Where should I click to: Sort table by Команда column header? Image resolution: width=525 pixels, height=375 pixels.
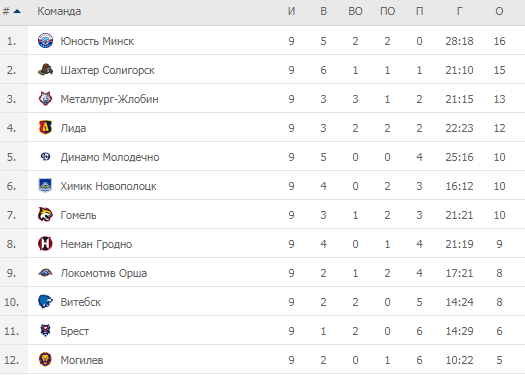pyautogui.click(x=59, y=11)
